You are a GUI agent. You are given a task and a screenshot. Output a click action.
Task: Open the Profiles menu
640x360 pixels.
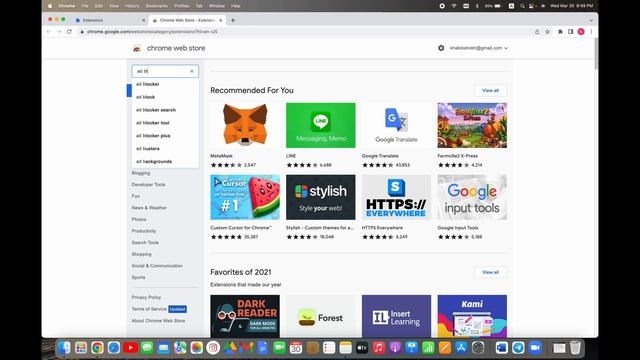coord(182,6)
